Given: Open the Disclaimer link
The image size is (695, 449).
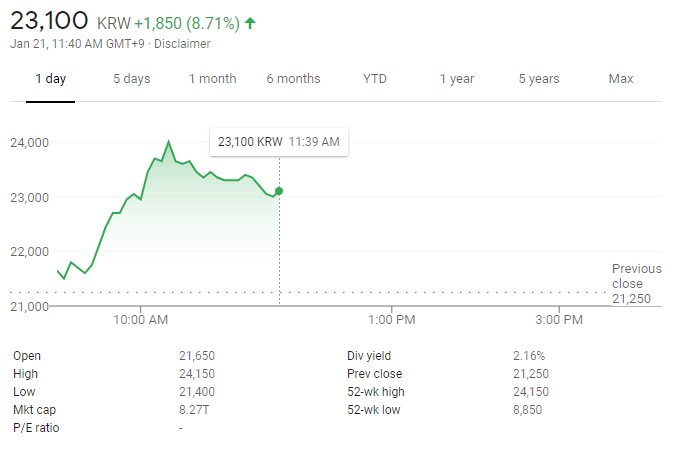Looking at the screenshot, I should (x=182, y=44).
